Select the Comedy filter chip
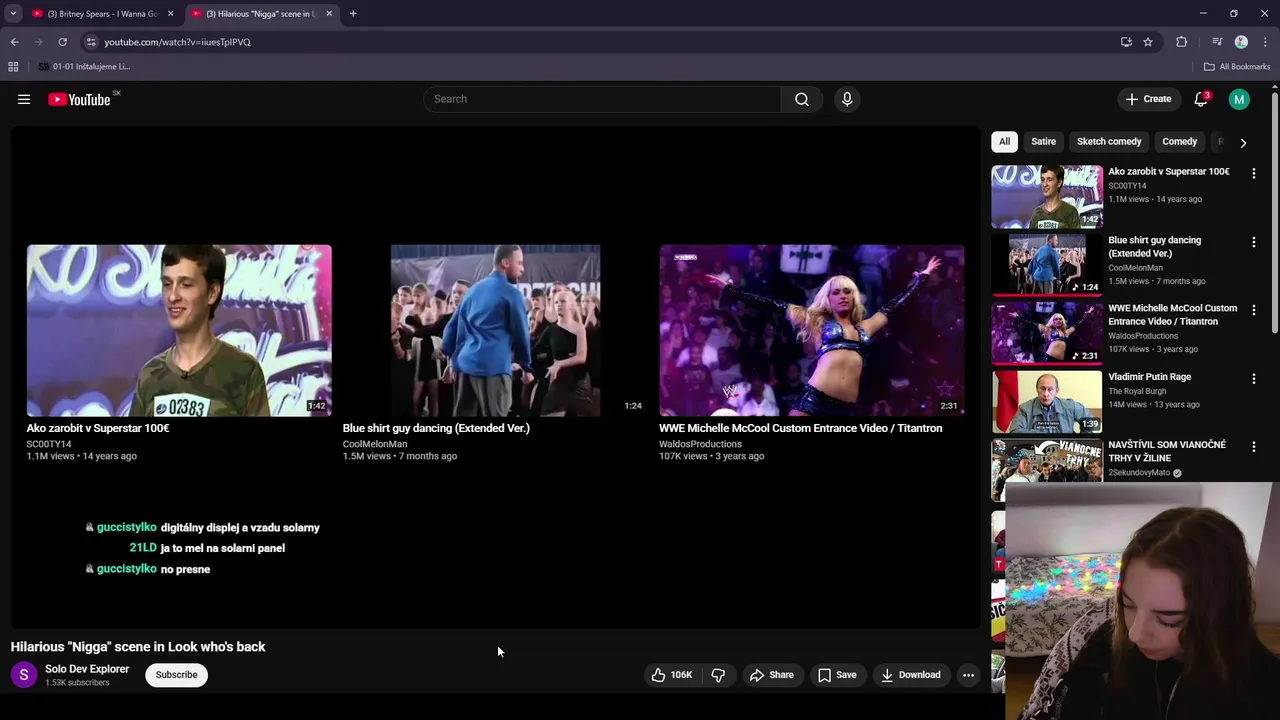The height and width of the screenshot is (720, 1280). point(1179,142)
